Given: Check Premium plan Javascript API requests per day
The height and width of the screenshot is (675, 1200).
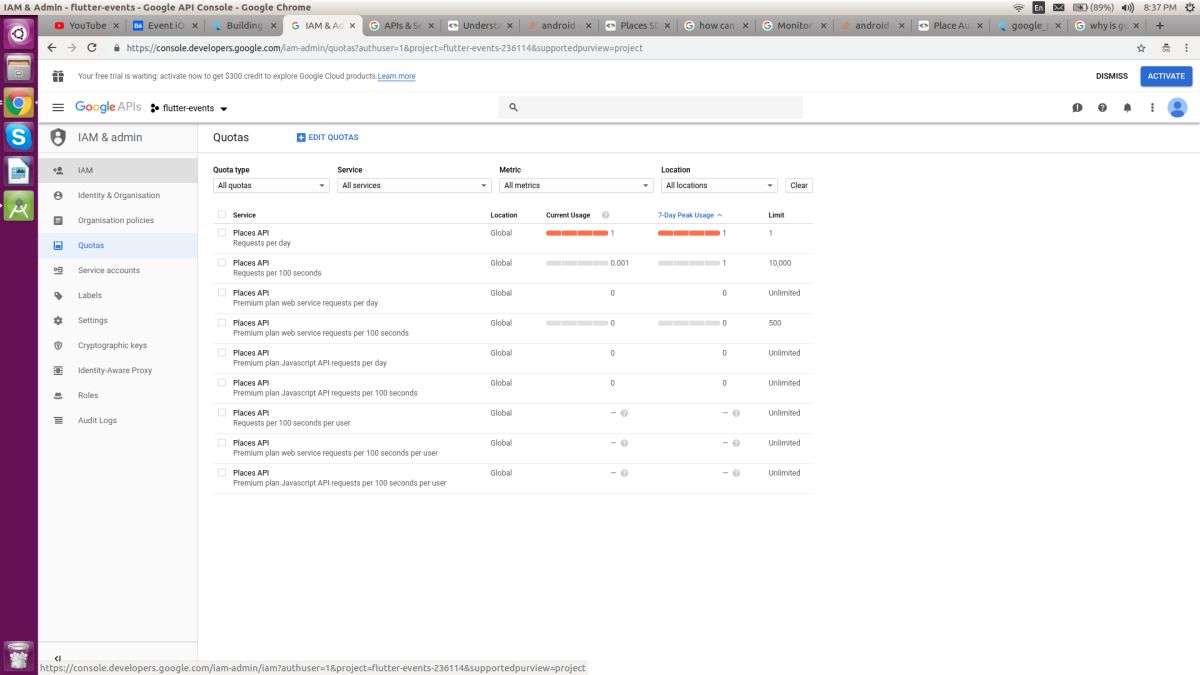Looking at the screenshot, I should click(222, 352).
